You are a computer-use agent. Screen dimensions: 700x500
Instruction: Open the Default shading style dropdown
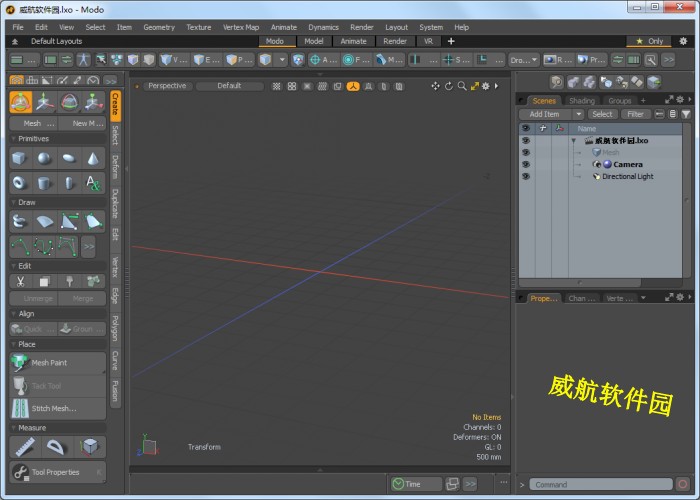[x=229, y=86]
